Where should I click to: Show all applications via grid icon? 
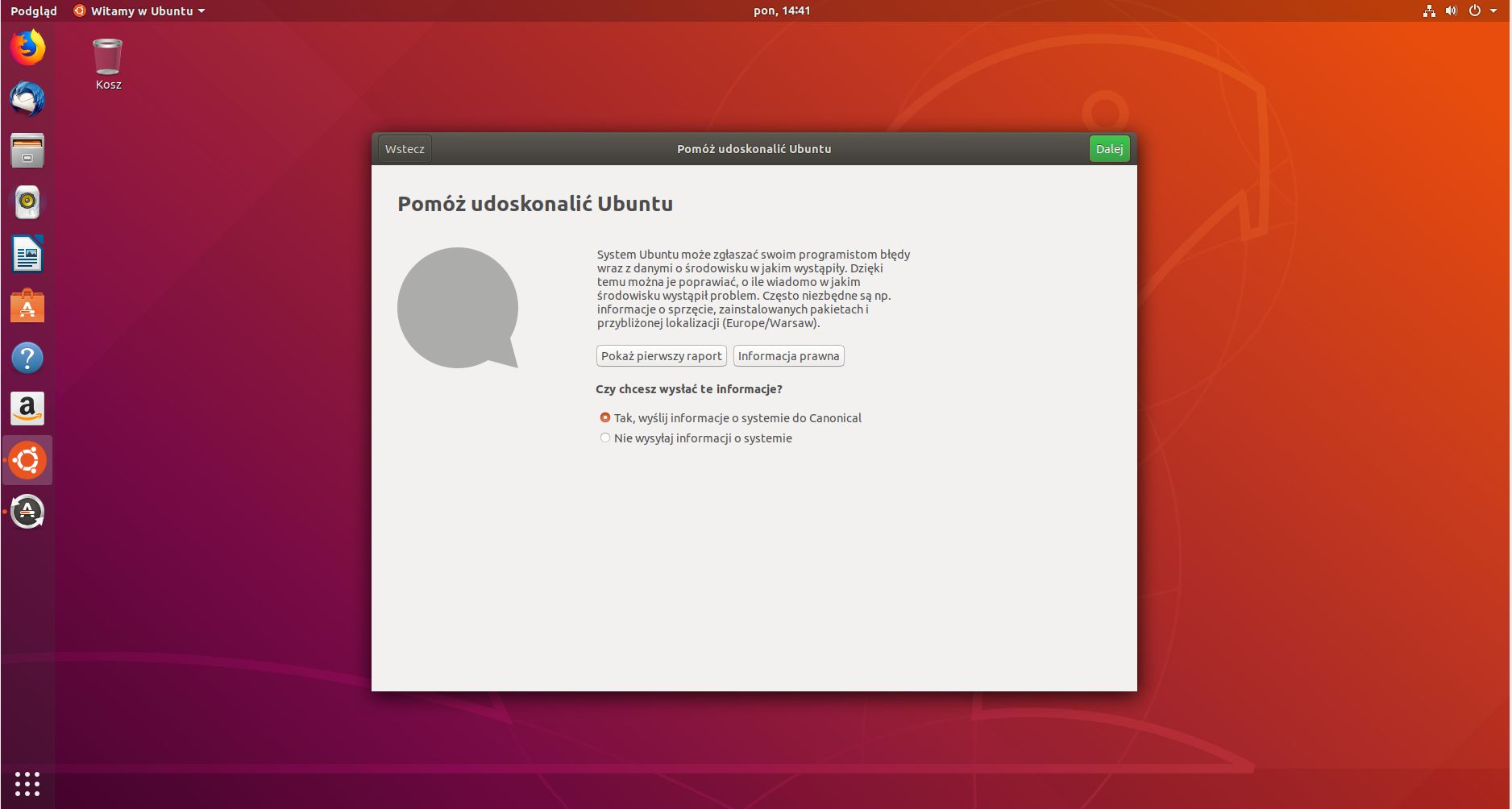coord(27,782)
